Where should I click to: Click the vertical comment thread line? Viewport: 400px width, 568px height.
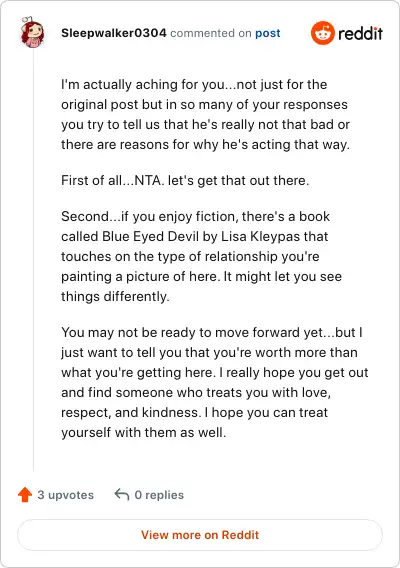point(33,259)
